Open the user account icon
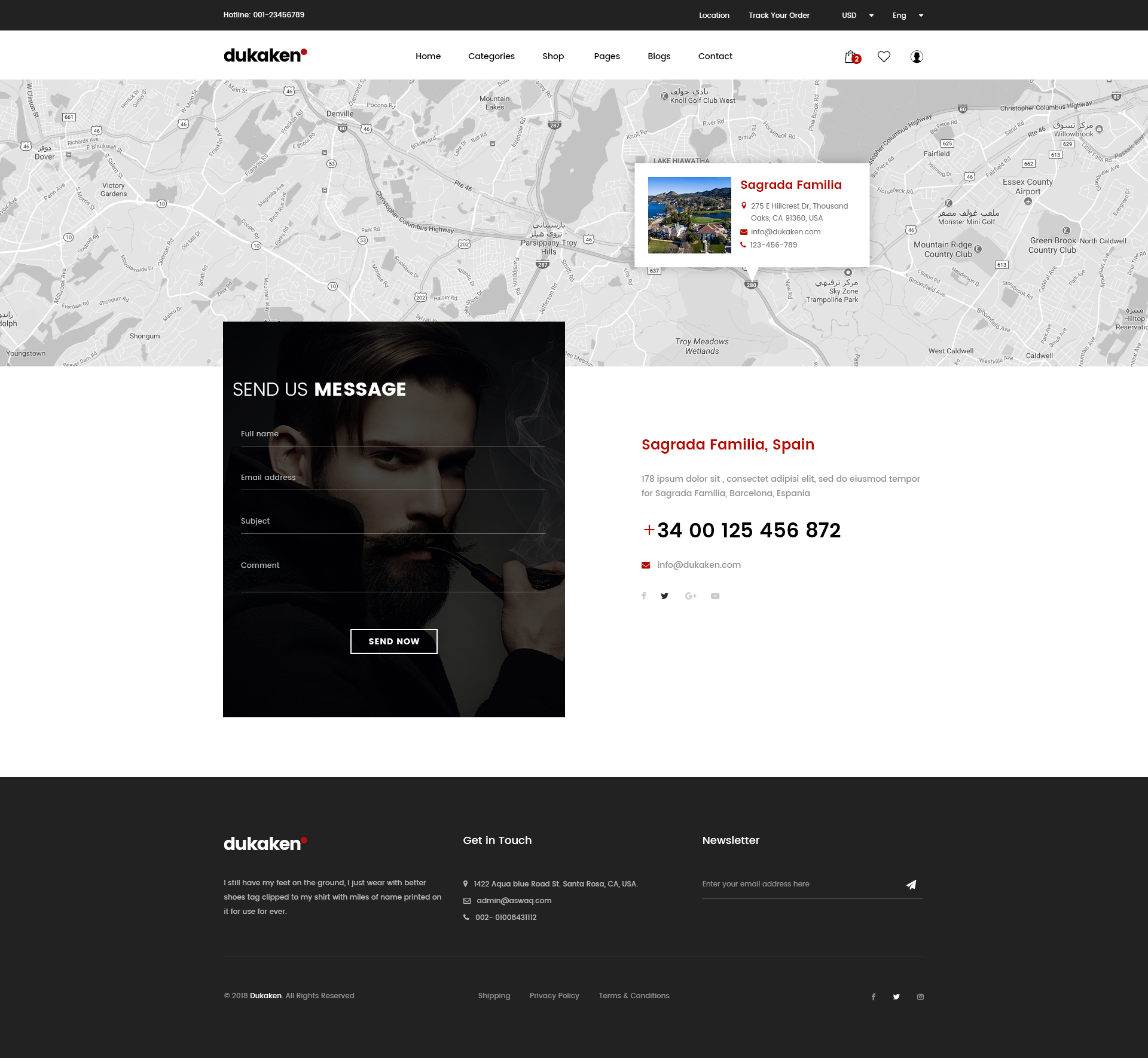 click(917, 57)
